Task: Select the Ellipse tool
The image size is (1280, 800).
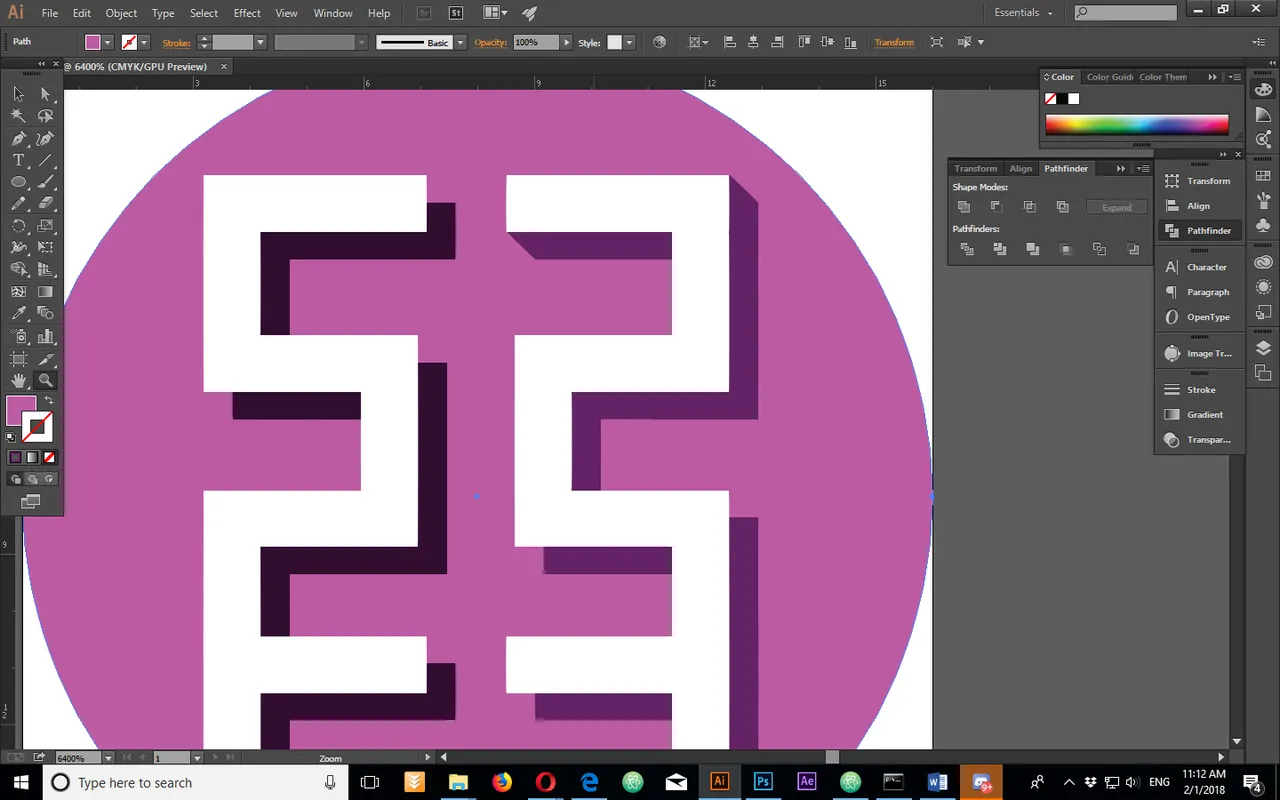Action: tap(18, 182)
